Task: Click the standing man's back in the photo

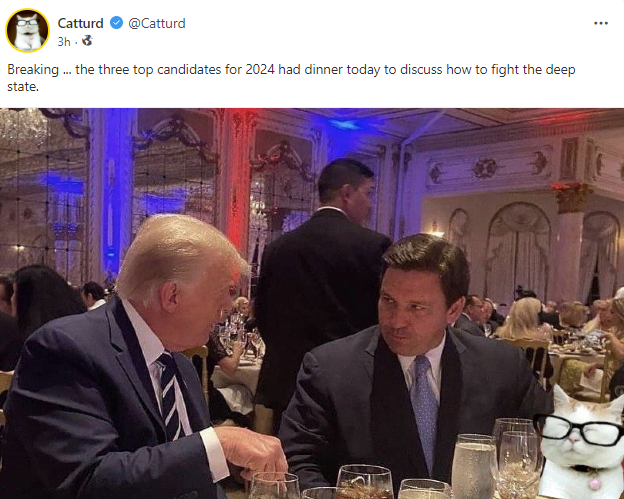Action: click(x=319, y=290)
